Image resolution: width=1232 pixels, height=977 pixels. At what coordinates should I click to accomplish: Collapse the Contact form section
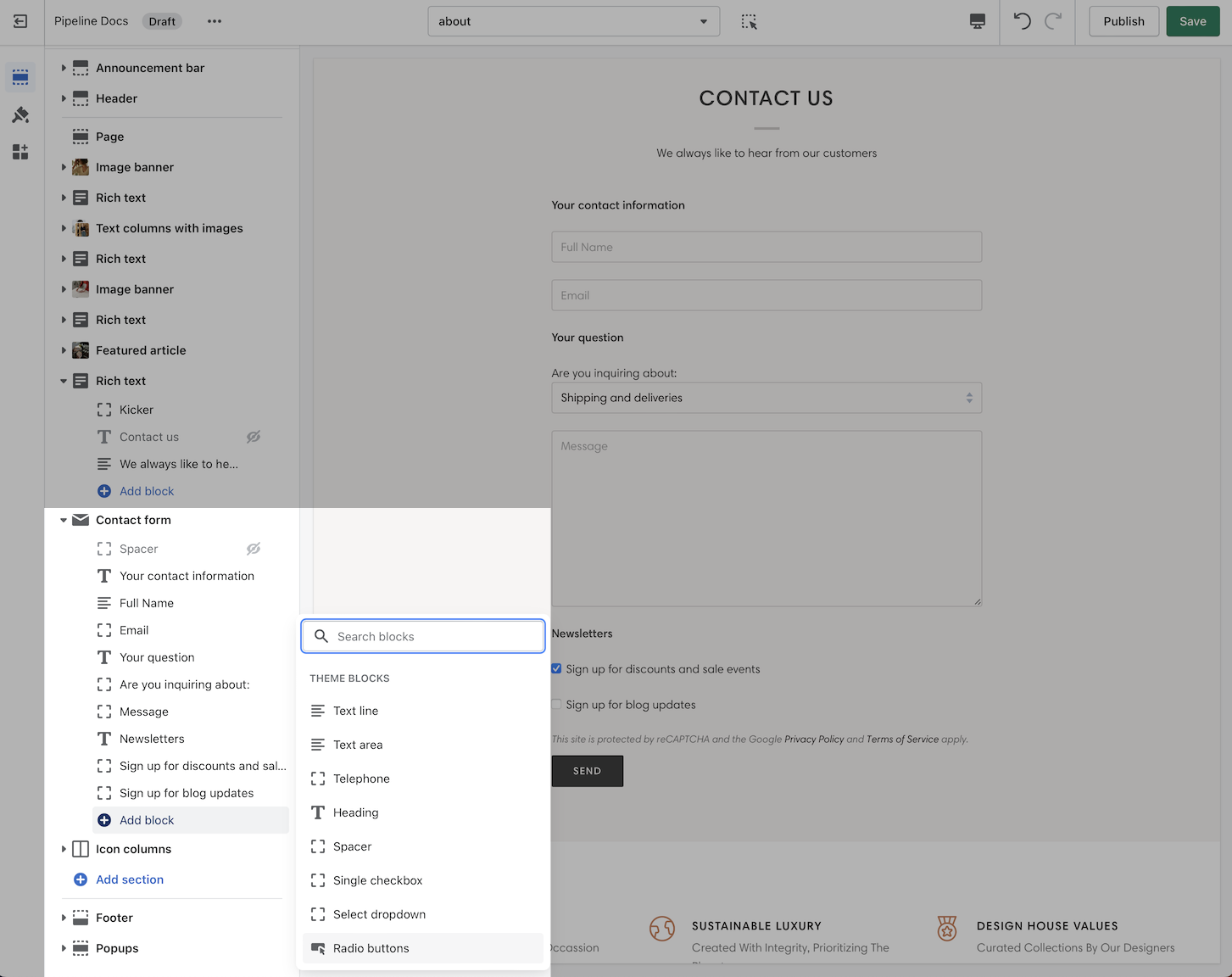point(64,520)
